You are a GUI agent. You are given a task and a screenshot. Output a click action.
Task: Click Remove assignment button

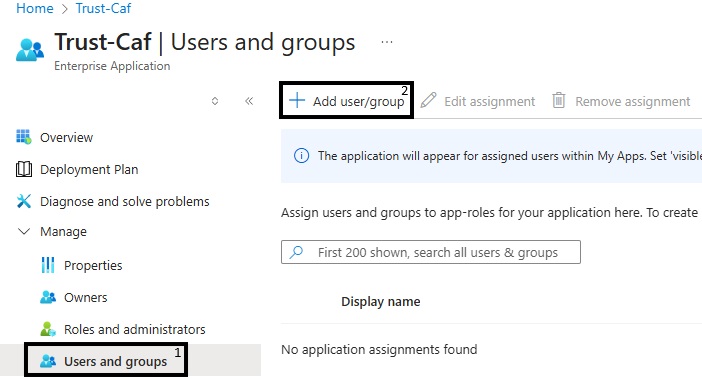pos(621,101)
